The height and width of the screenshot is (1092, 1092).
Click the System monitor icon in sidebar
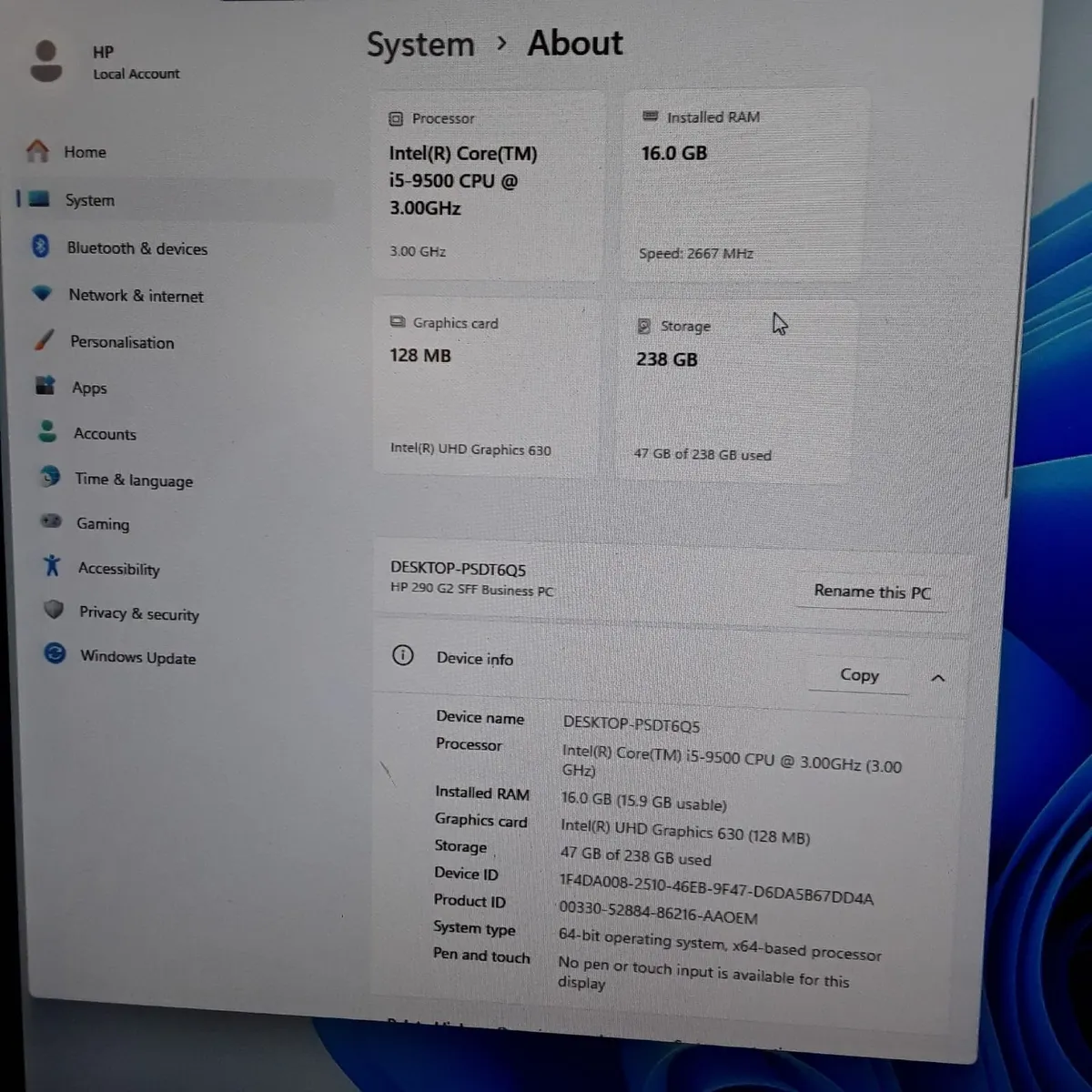pyautogui.click(x=39, y=198)
